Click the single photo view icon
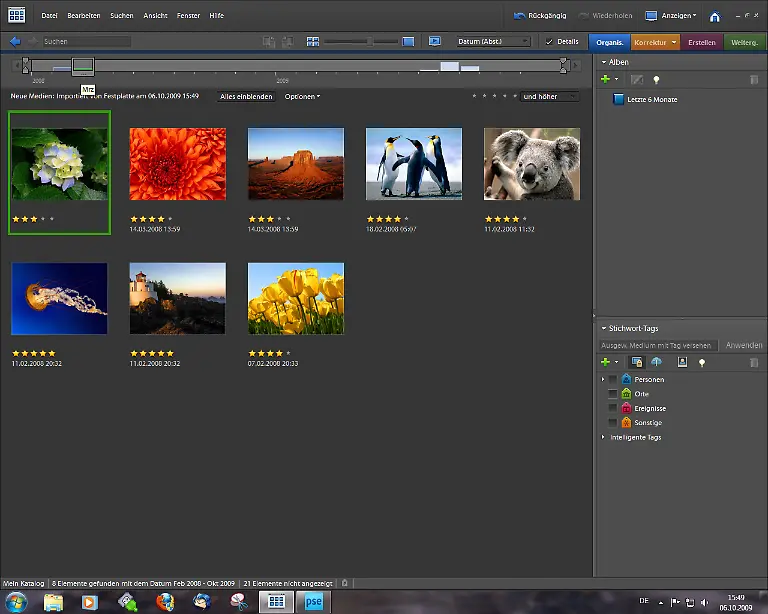768x614 pixels. click(408, 41)
